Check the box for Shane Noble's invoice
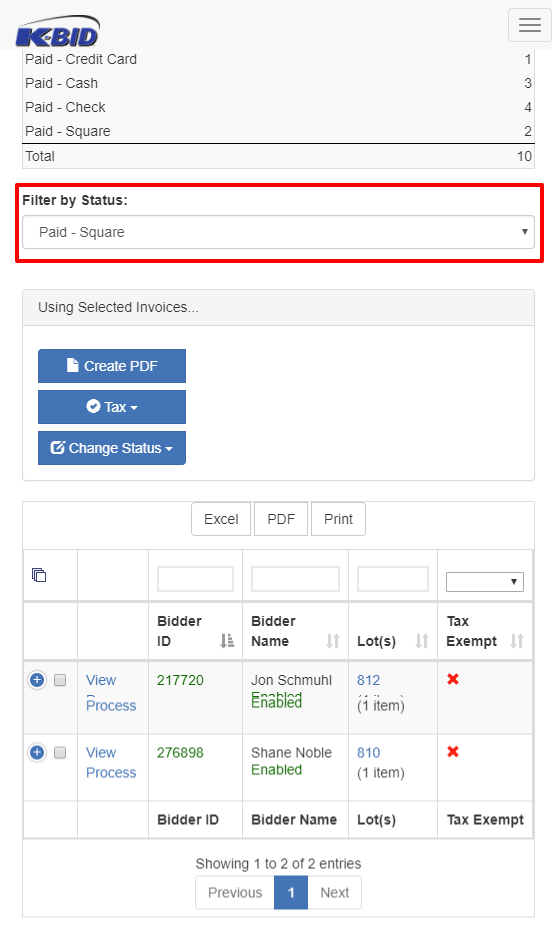The height and width of the screenshot is (928, 552). click(x=60, y=752)
